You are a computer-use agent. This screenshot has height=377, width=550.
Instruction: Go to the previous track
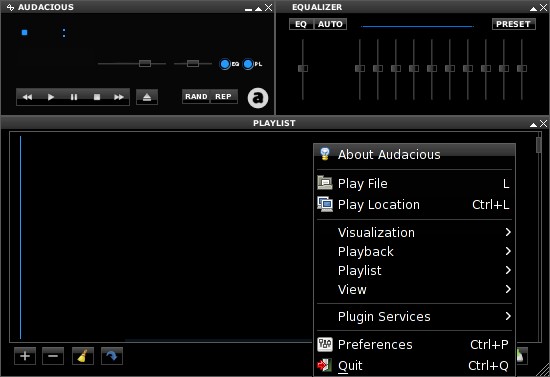click(x=27, y=97)
